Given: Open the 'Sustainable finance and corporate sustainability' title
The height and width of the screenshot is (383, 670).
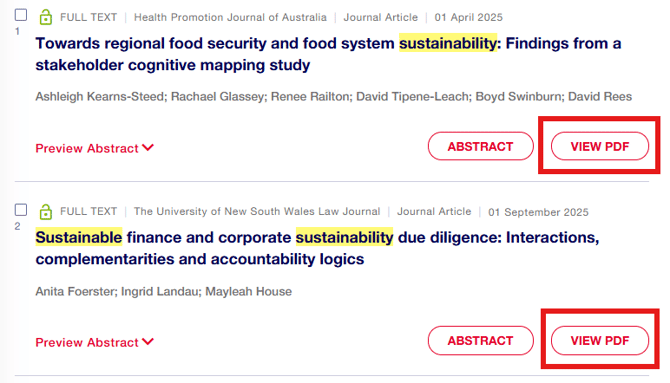Looking at the screenshot, I should coord(317,248).
